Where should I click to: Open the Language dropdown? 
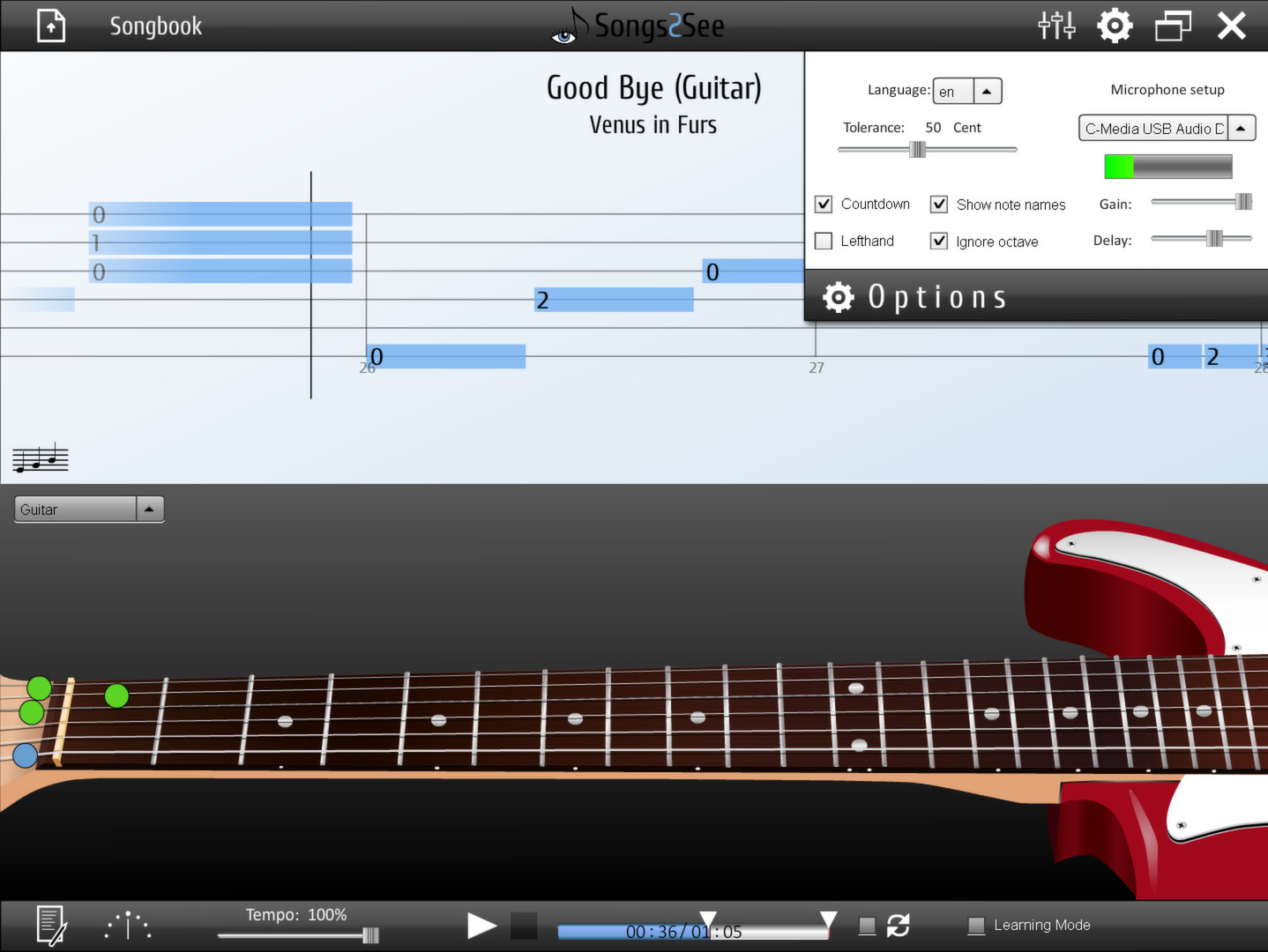(x=987, y=91)
